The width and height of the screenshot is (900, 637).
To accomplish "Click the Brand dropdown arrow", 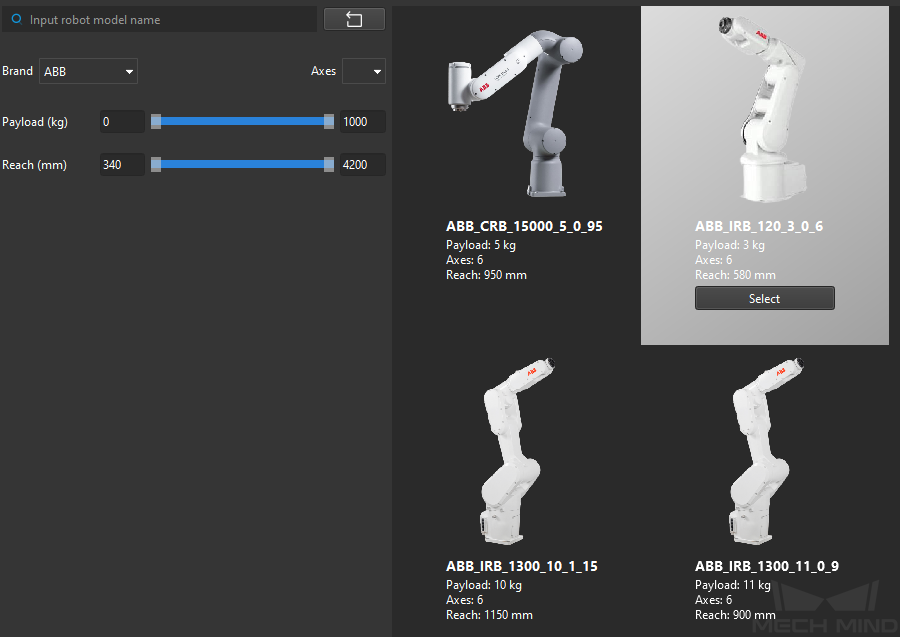I will click(129, 72).
